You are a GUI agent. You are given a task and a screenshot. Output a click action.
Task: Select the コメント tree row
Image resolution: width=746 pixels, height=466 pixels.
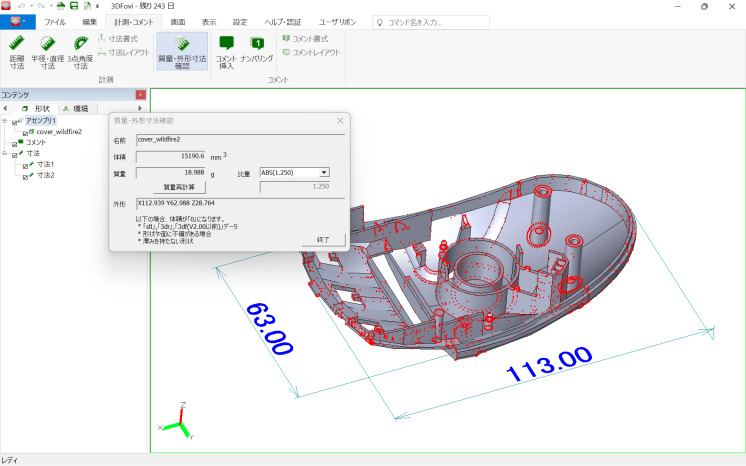point(36,142)
